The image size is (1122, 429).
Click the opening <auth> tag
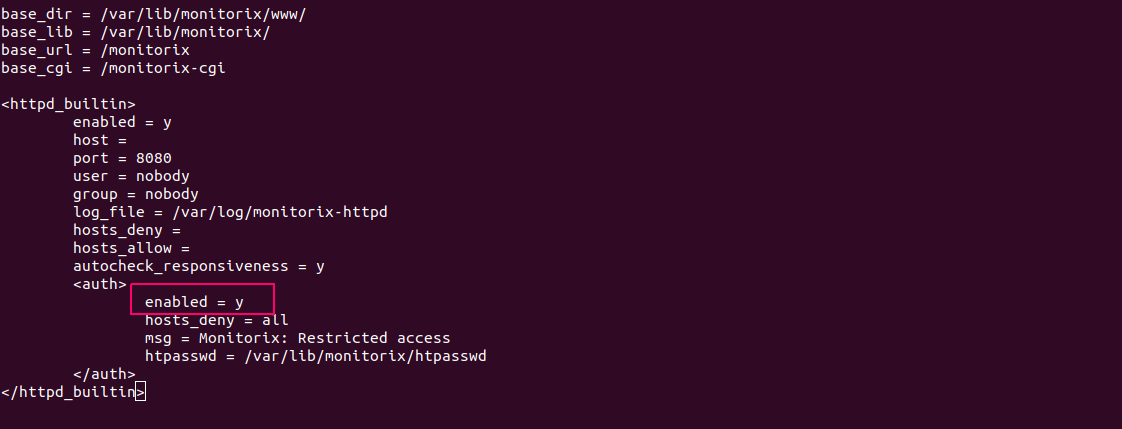[x=100, y=284]
